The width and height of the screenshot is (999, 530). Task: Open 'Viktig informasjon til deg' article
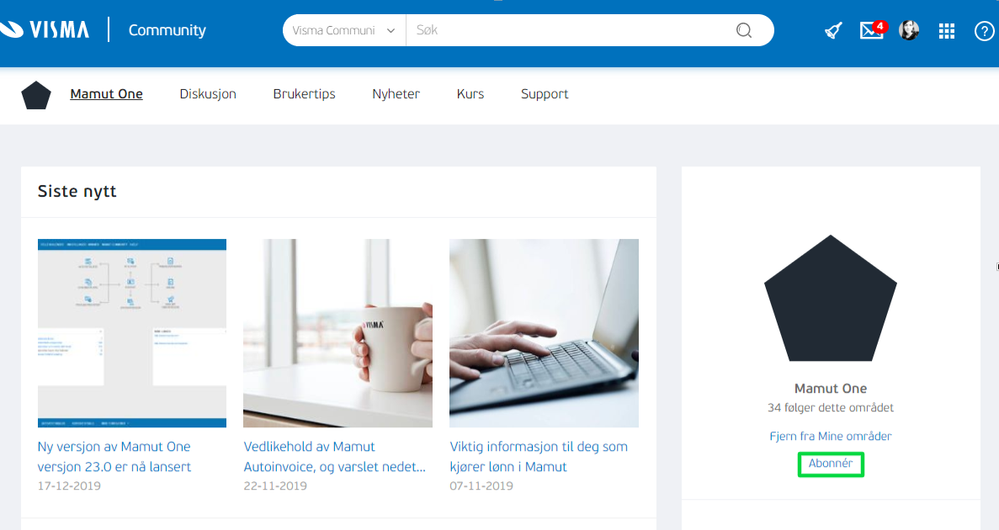[x=538, y=457]
